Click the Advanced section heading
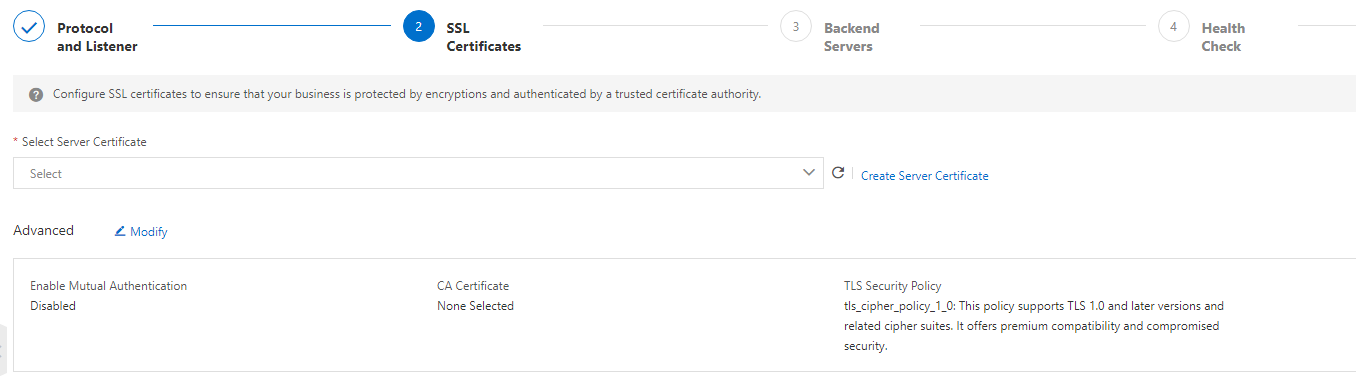The image size is (1356, 392). [44, 230]
